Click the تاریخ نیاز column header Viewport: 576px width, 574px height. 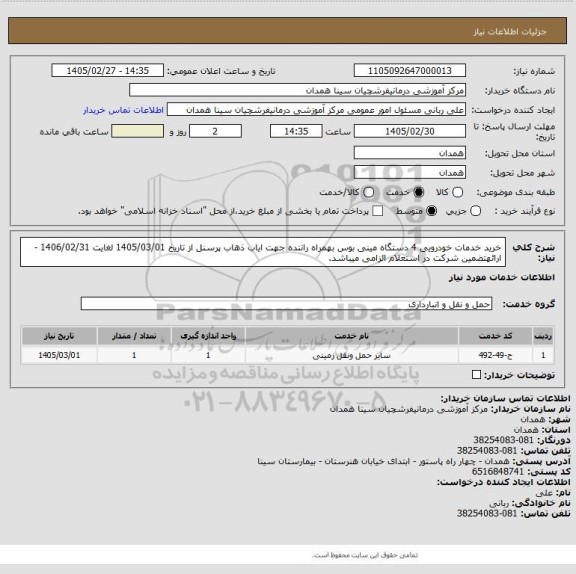[x=59, y=336]
